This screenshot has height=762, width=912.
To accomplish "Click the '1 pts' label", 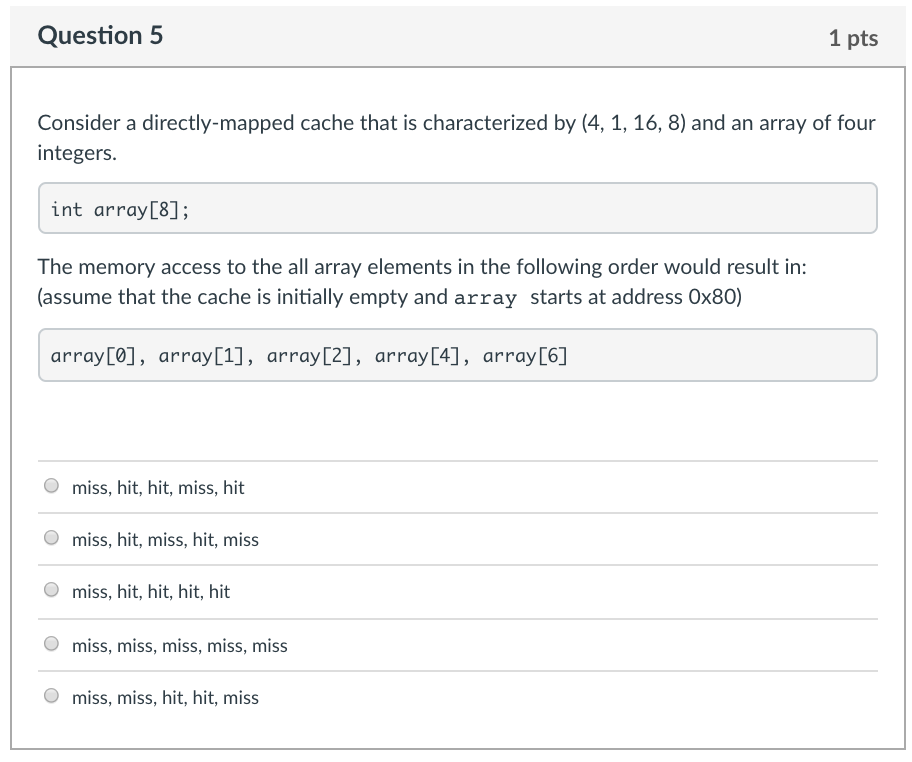I will coord(855,37).
